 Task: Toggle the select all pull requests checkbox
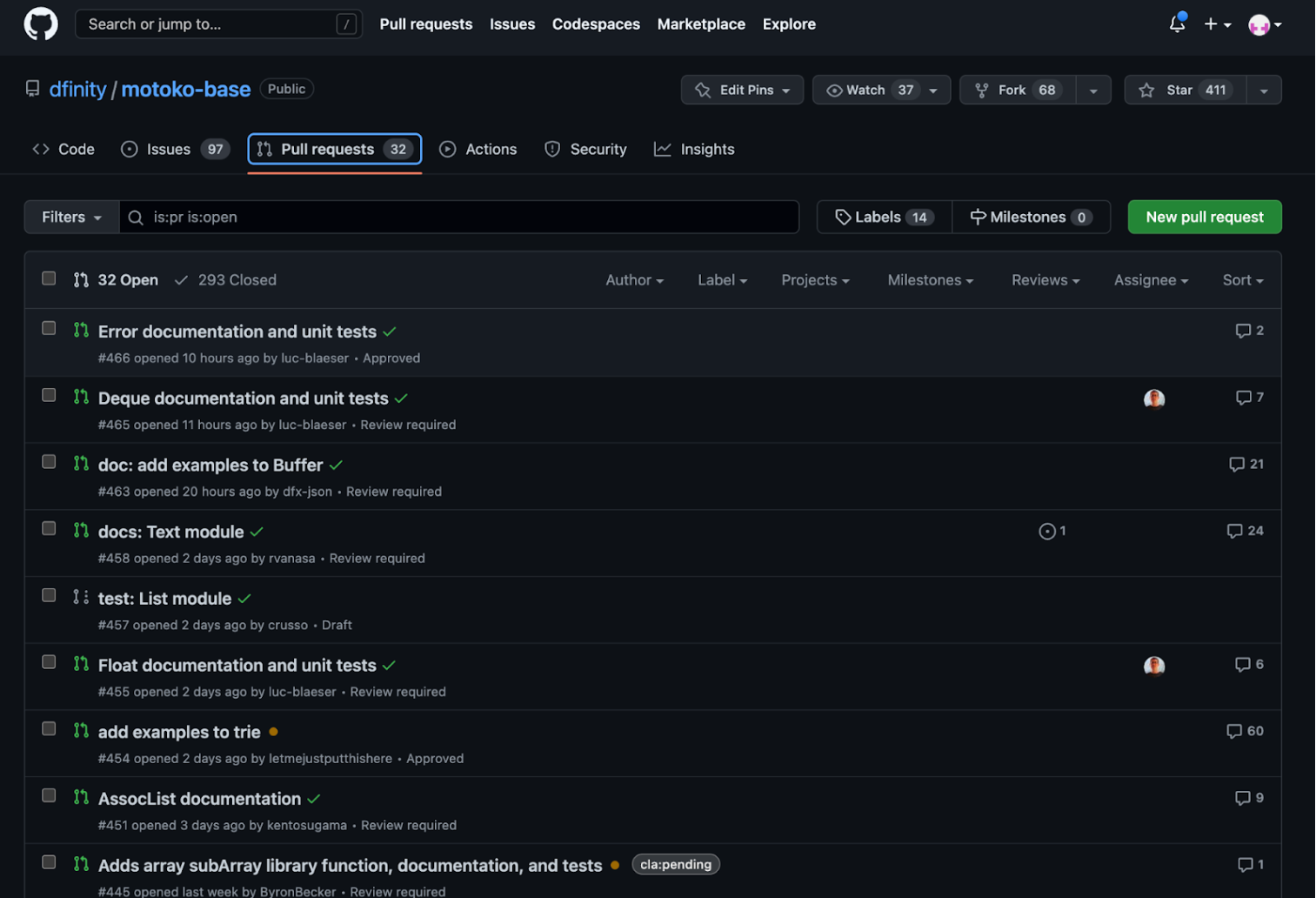pyautogui.click(x=49, y=278)
